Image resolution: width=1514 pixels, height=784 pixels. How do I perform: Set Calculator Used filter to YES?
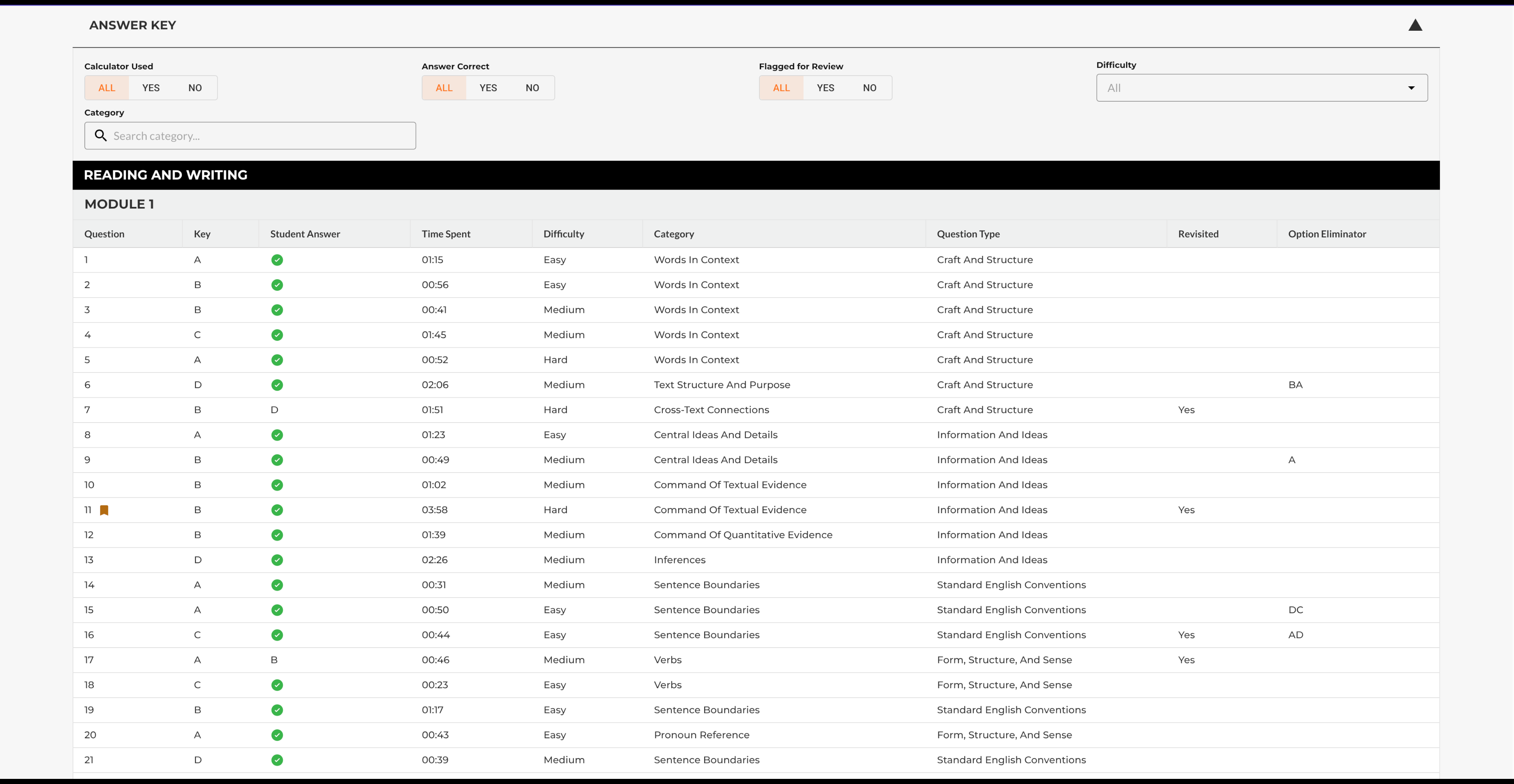point(151,88)
